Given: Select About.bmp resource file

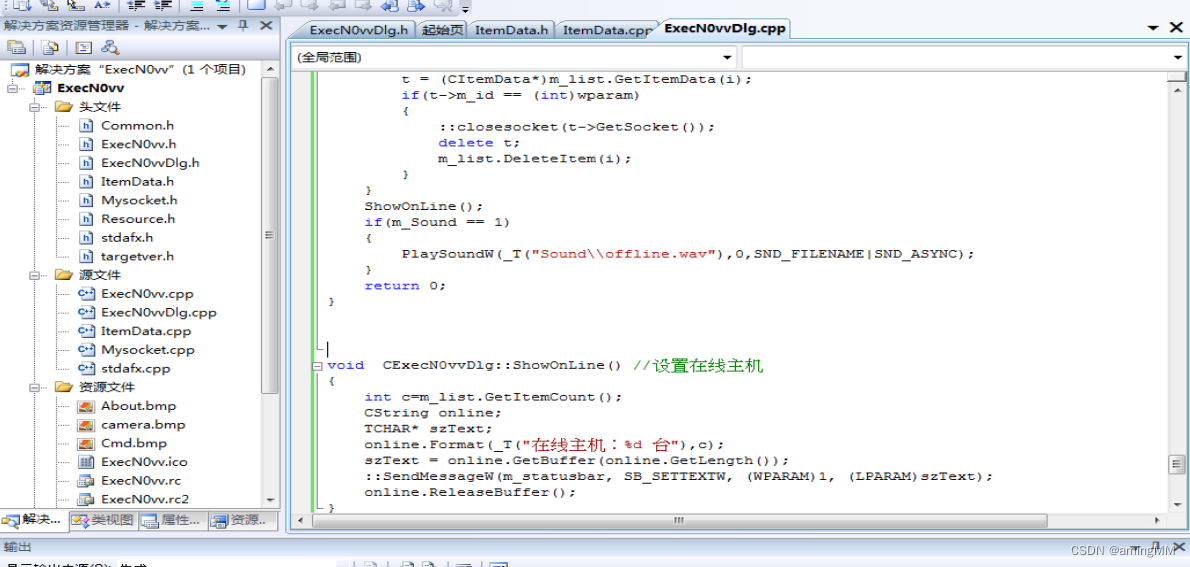Looking at the screenshot, I should [x=138, y=406].
